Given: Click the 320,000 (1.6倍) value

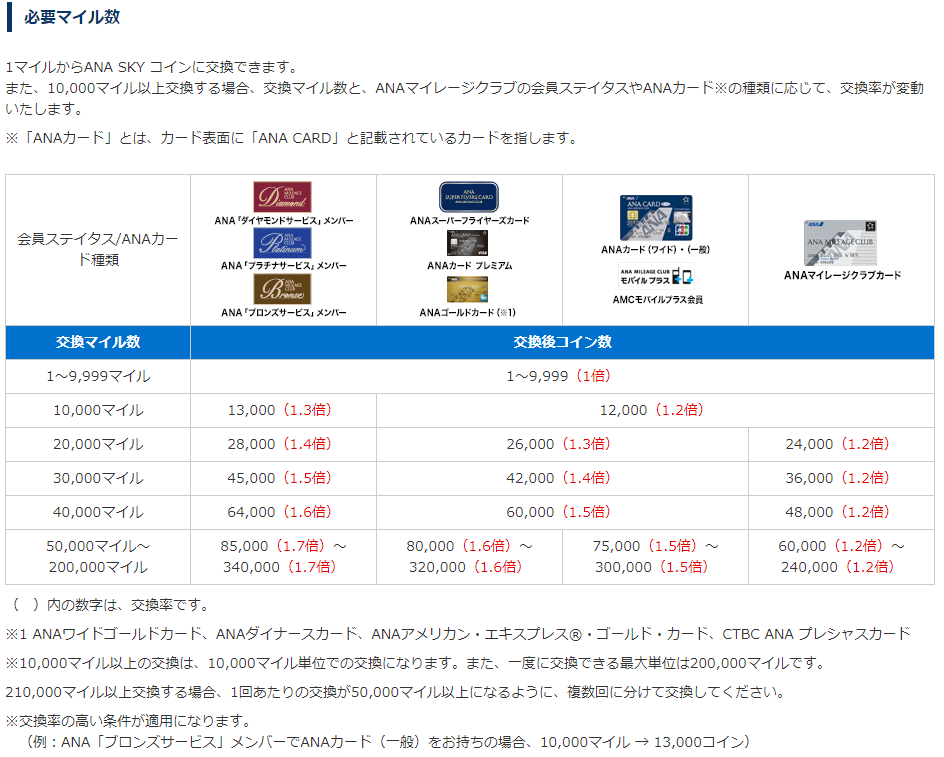Looking at the screenshot, I should (x=465, y=567).
